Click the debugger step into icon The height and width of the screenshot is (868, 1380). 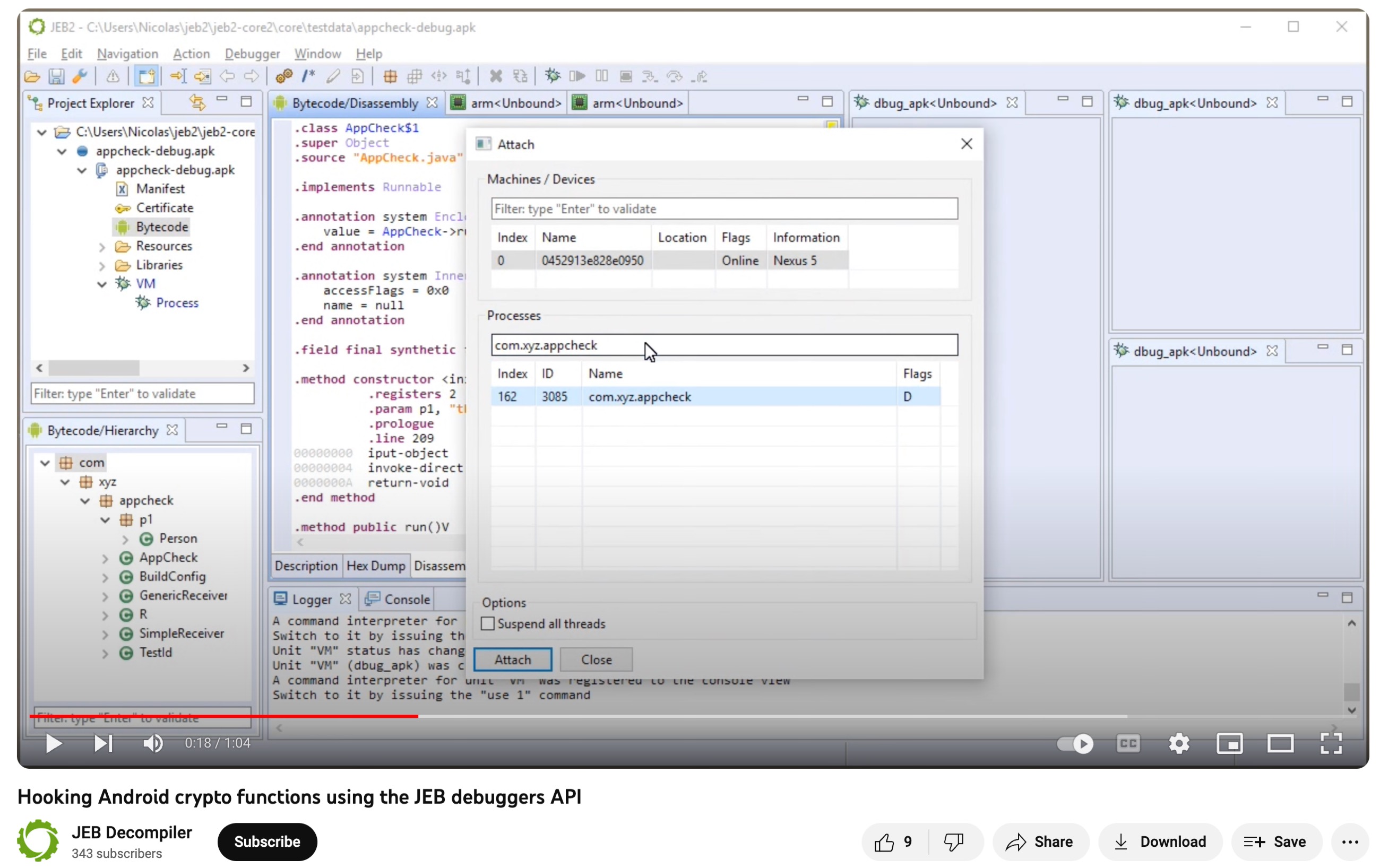pyautogui.click(x=650, y=76)
